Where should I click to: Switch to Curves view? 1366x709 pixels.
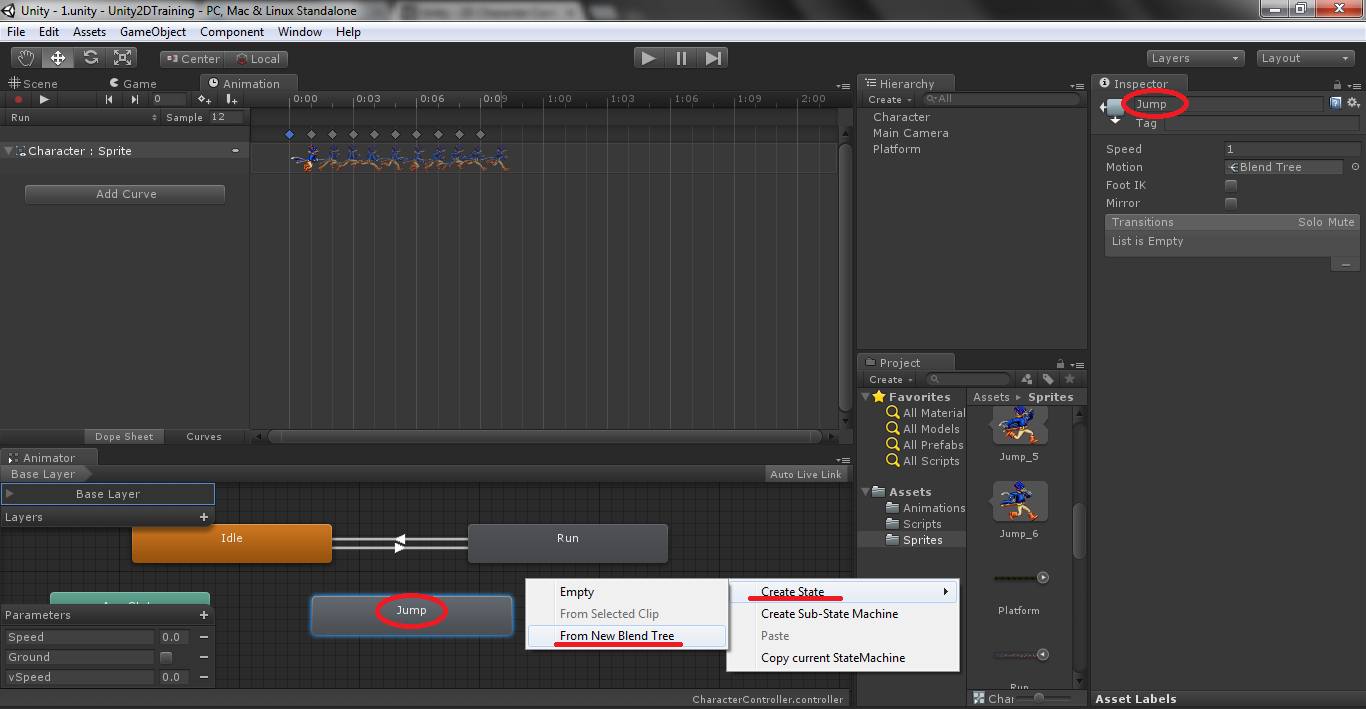[x=204, y=436]
